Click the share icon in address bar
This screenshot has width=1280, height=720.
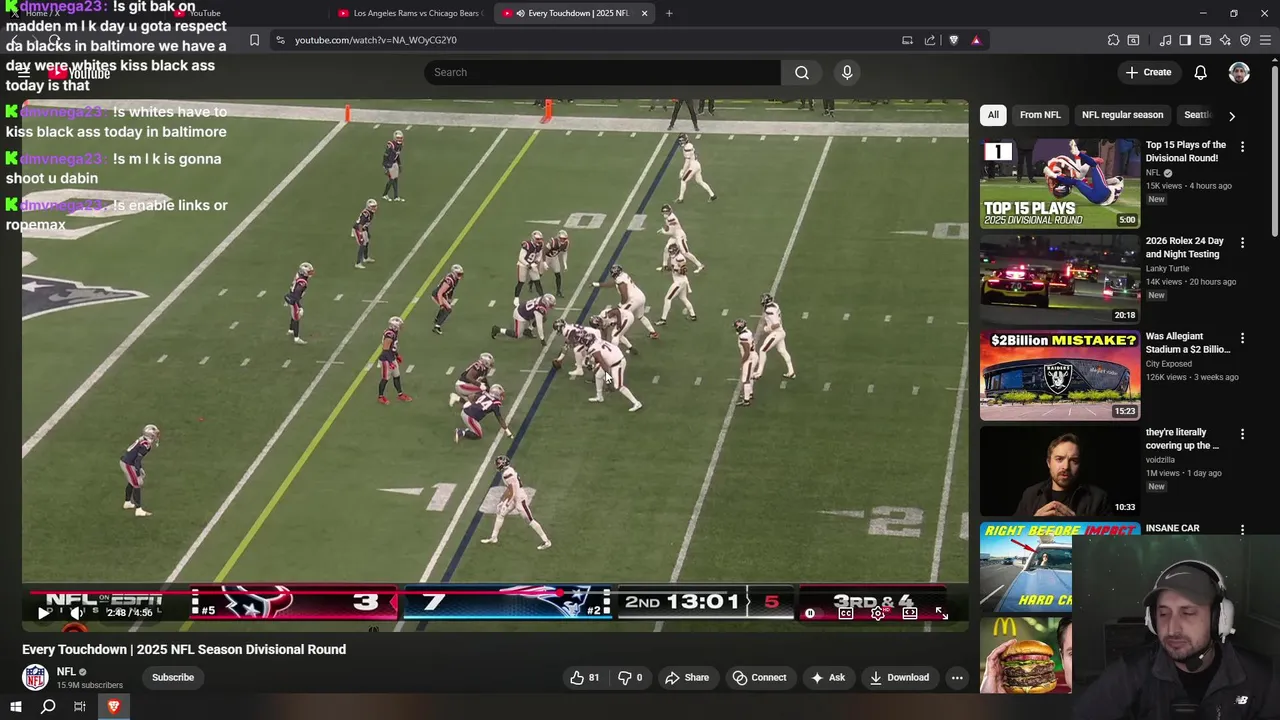(930, 40)
